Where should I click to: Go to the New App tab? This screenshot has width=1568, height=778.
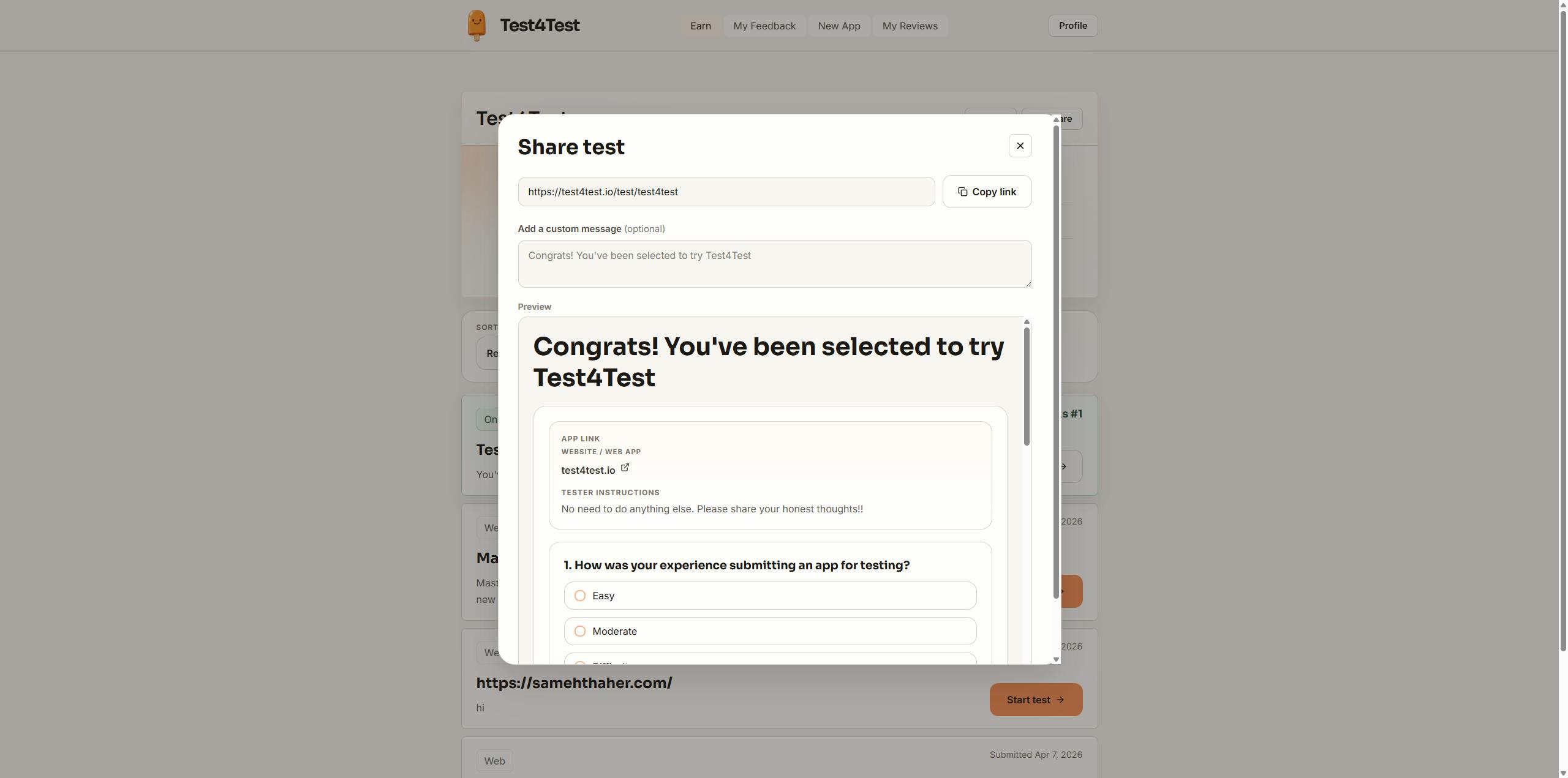click(x=839, y=26)
